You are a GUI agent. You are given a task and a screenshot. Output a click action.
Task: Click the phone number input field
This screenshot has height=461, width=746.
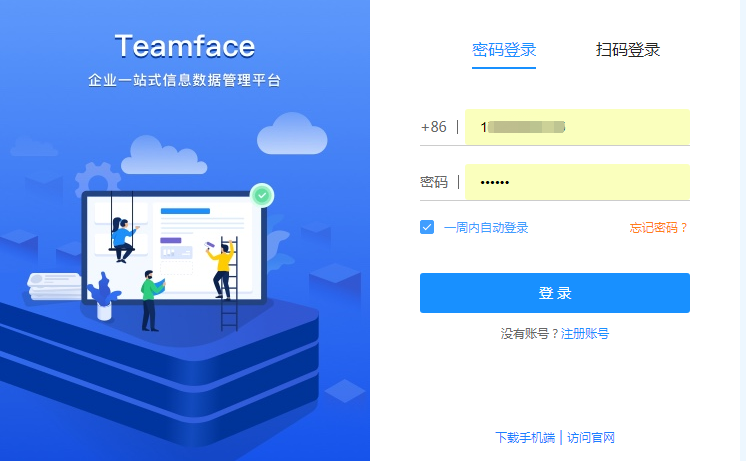[x=577, y=127]
